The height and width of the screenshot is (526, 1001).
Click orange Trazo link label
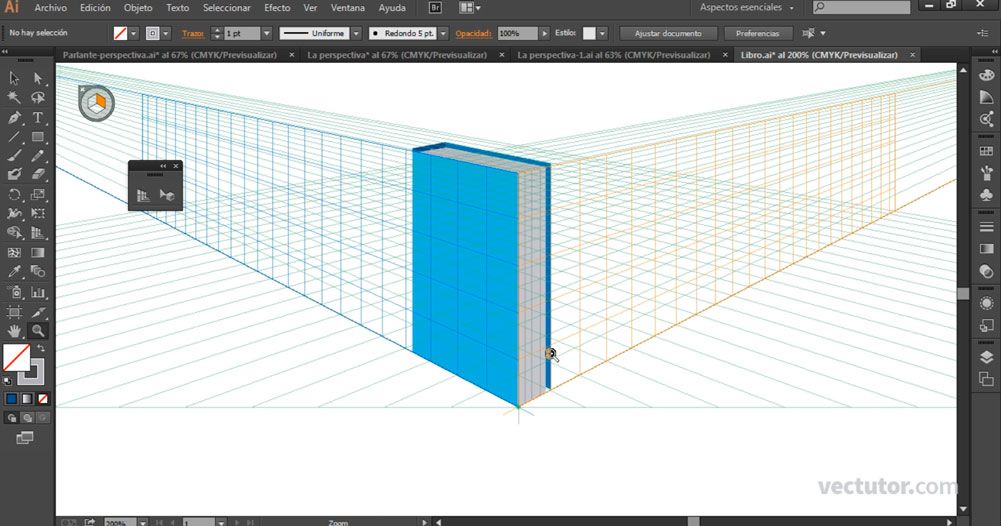(x=193, y=33)
